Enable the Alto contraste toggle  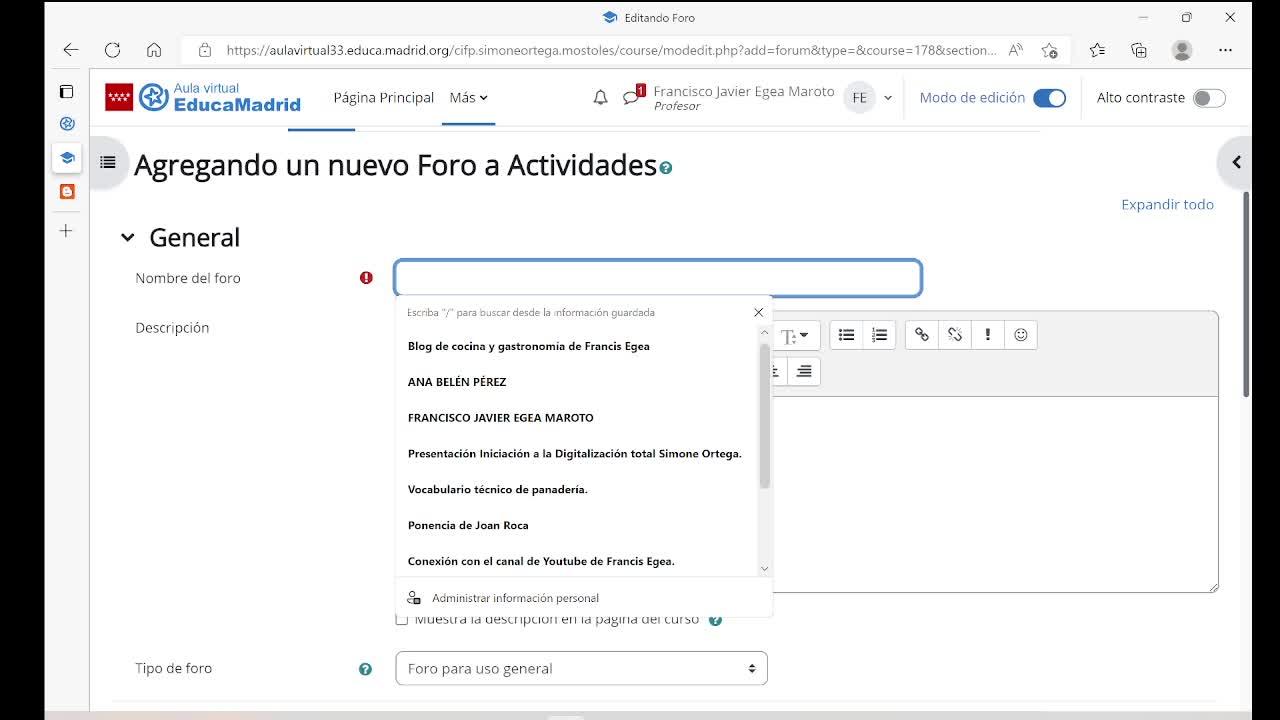pyautogui.click(x=1208, y=98)
